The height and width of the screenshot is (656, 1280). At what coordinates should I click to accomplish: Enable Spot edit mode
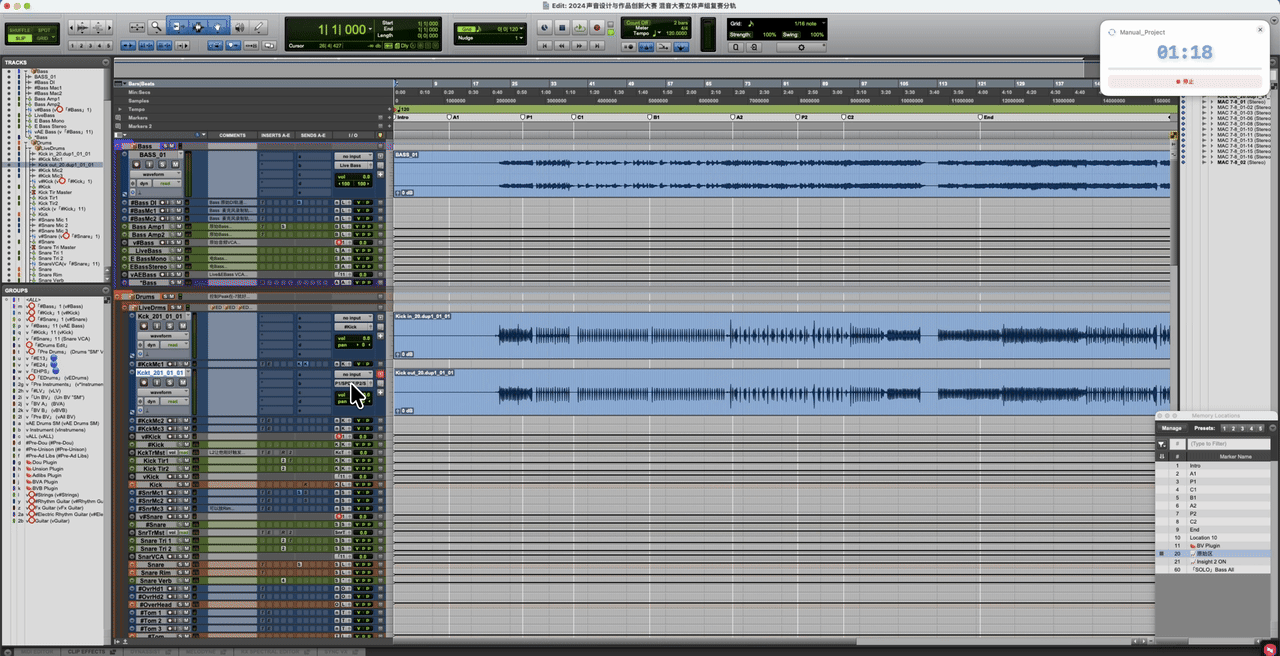click(45, 30)
